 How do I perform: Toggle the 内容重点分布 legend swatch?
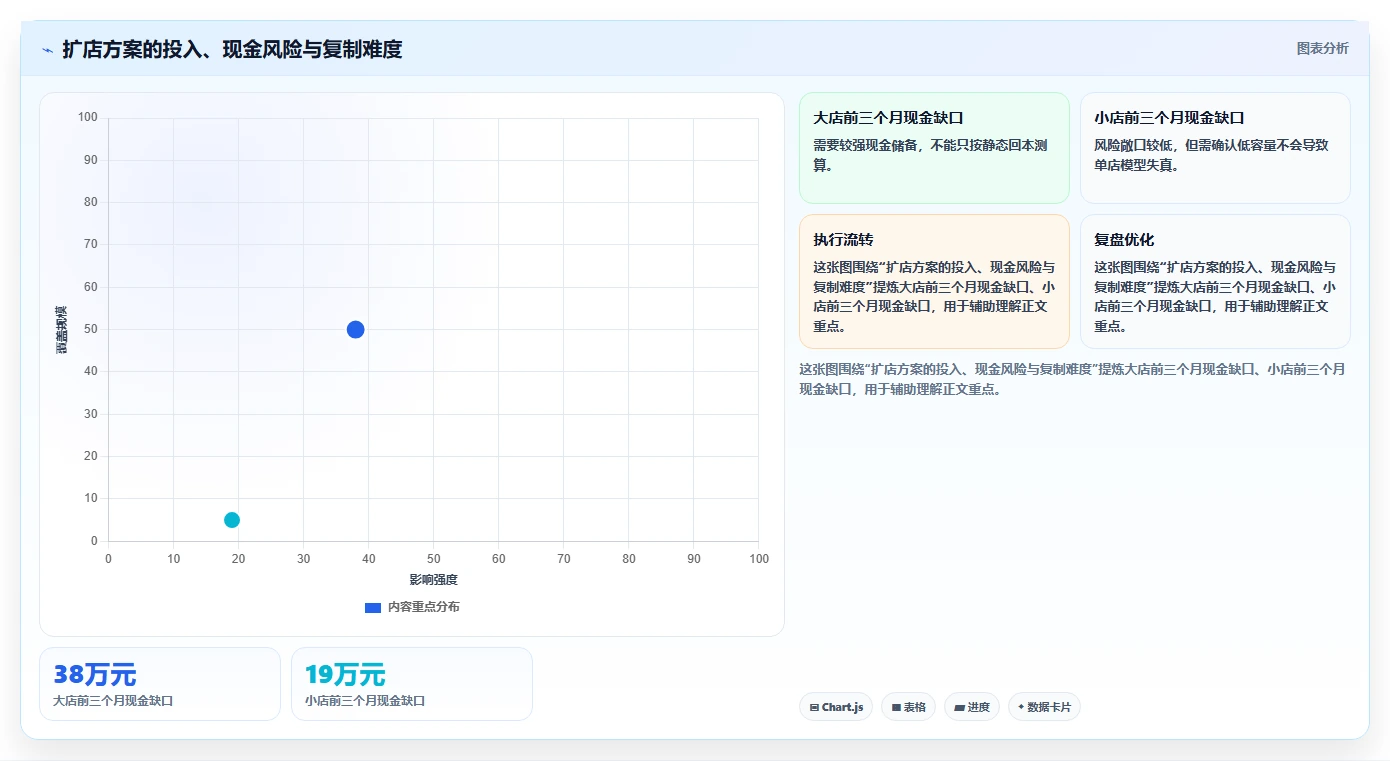[373, 607]
